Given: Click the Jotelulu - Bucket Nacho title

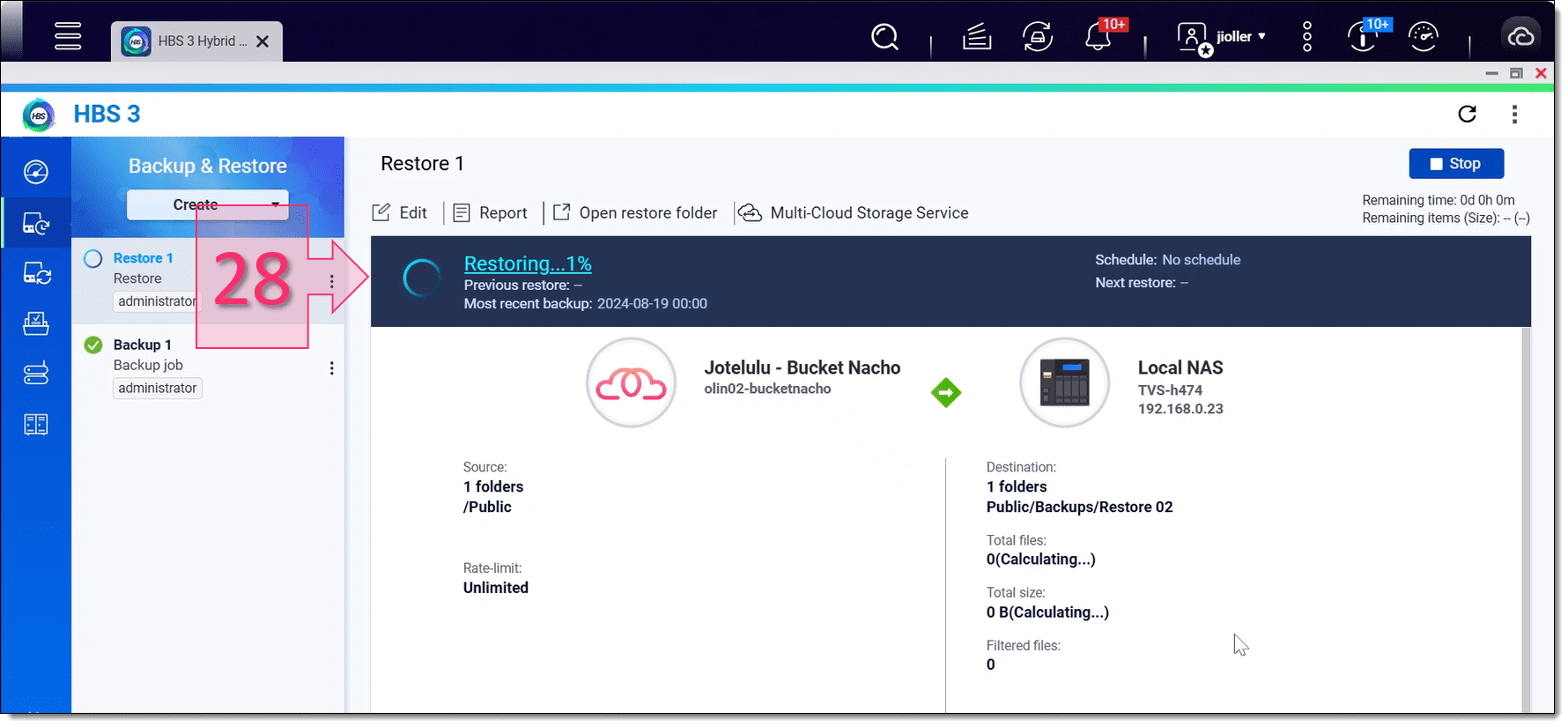Looking at the screenshot, I should [802, 367].
